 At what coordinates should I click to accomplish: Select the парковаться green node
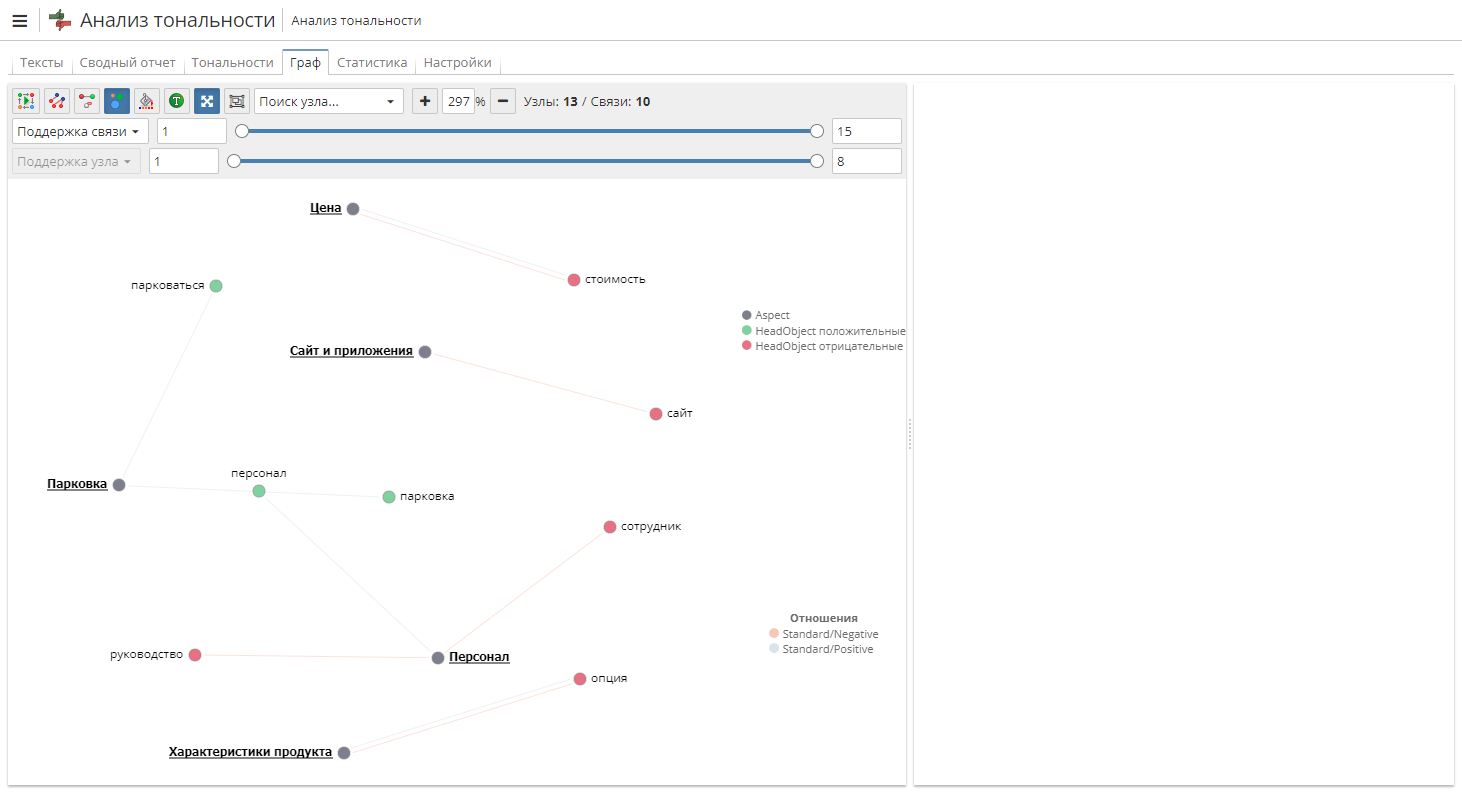tap(216, 286)
